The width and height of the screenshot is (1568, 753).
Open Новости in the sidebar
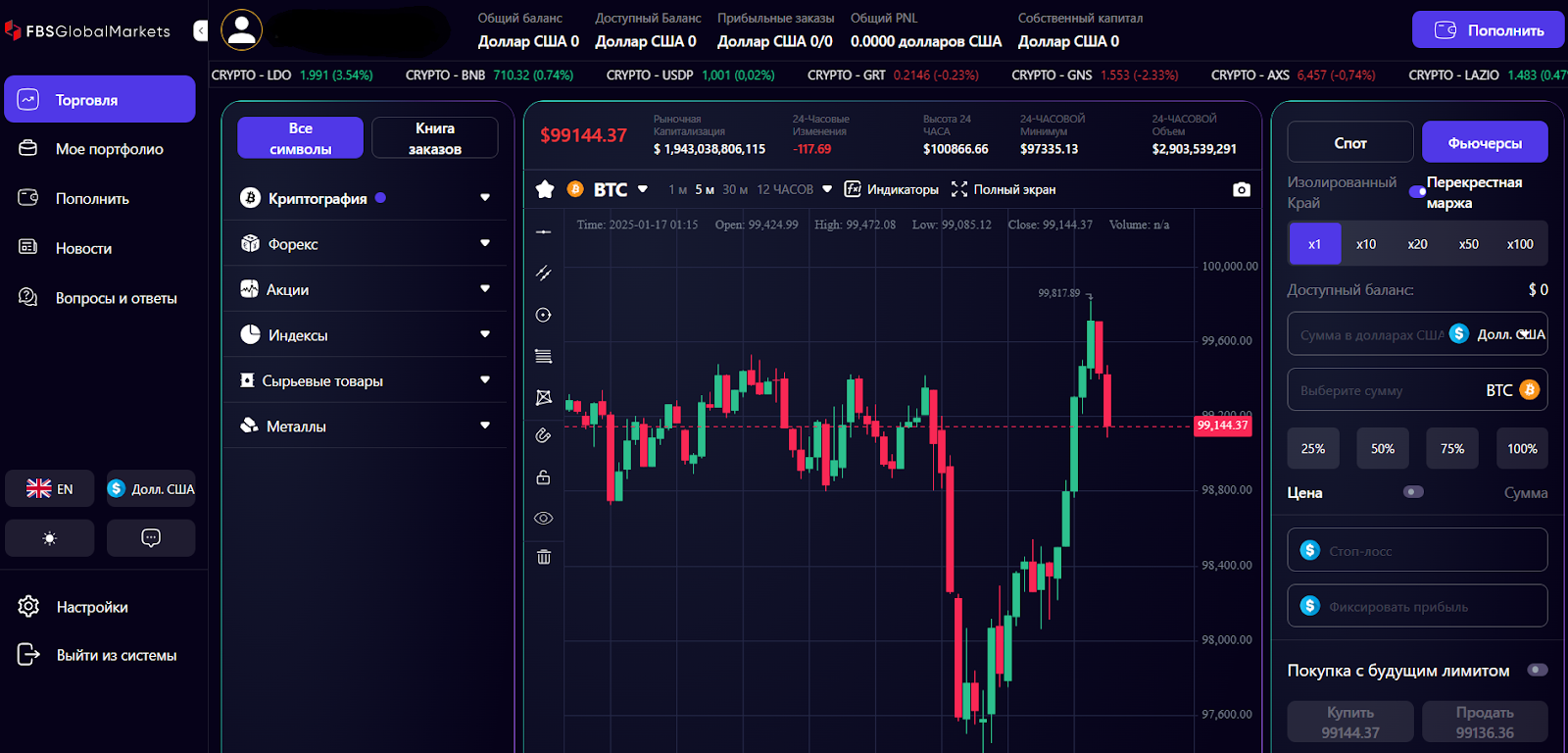(100, 248)
